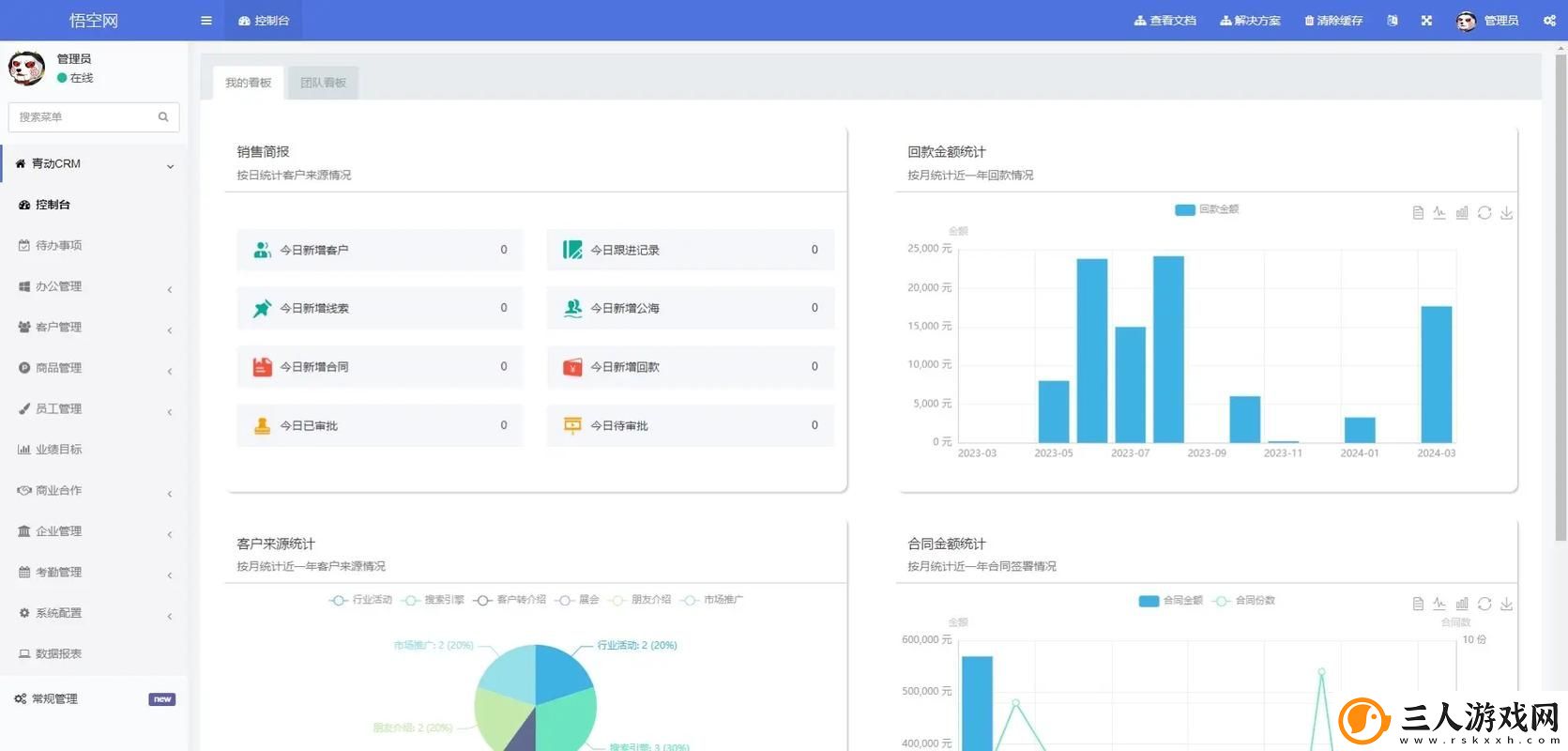This screenshot has height=751, width=1568.
Task: Restore the 回款金额统计 chart
Action: pyautogui.click(x=1484, y=213)
